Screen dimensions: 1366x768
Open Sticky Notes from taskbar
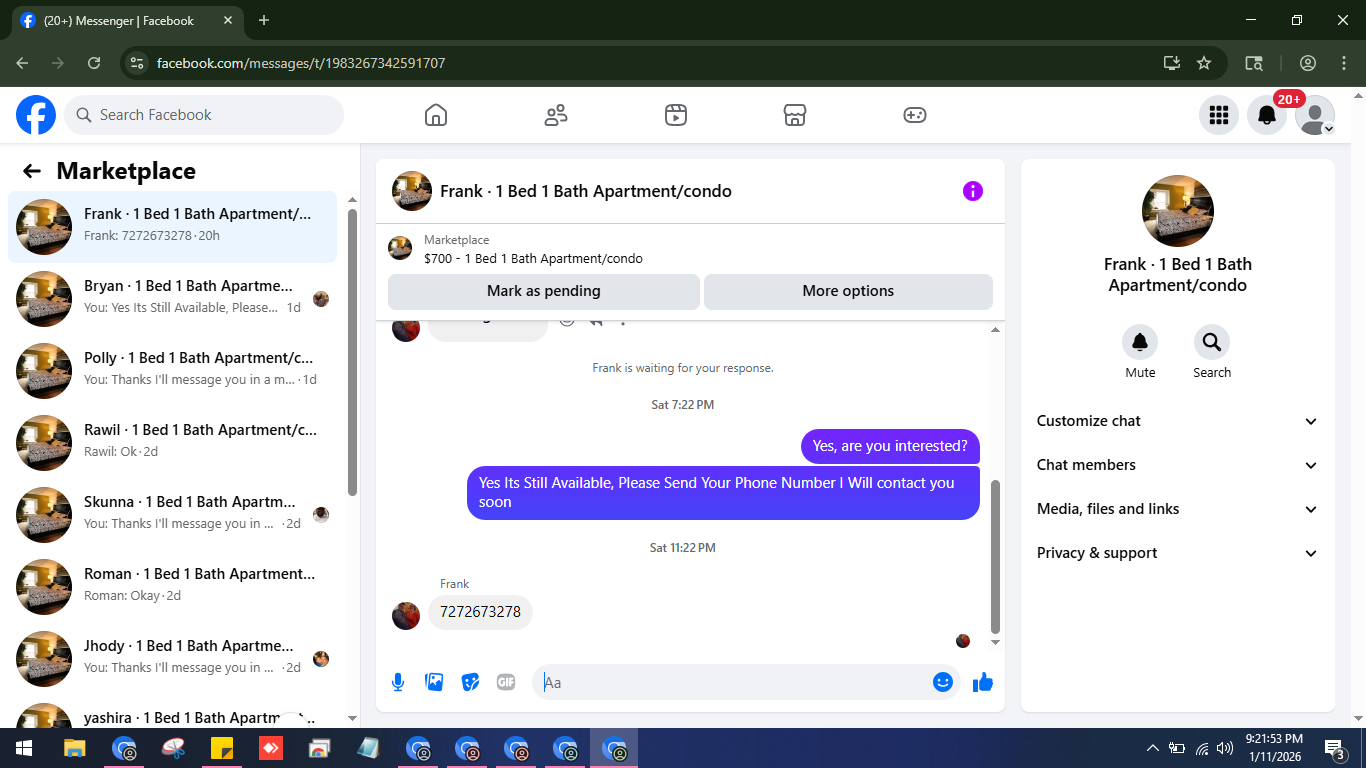pos(222,748)
